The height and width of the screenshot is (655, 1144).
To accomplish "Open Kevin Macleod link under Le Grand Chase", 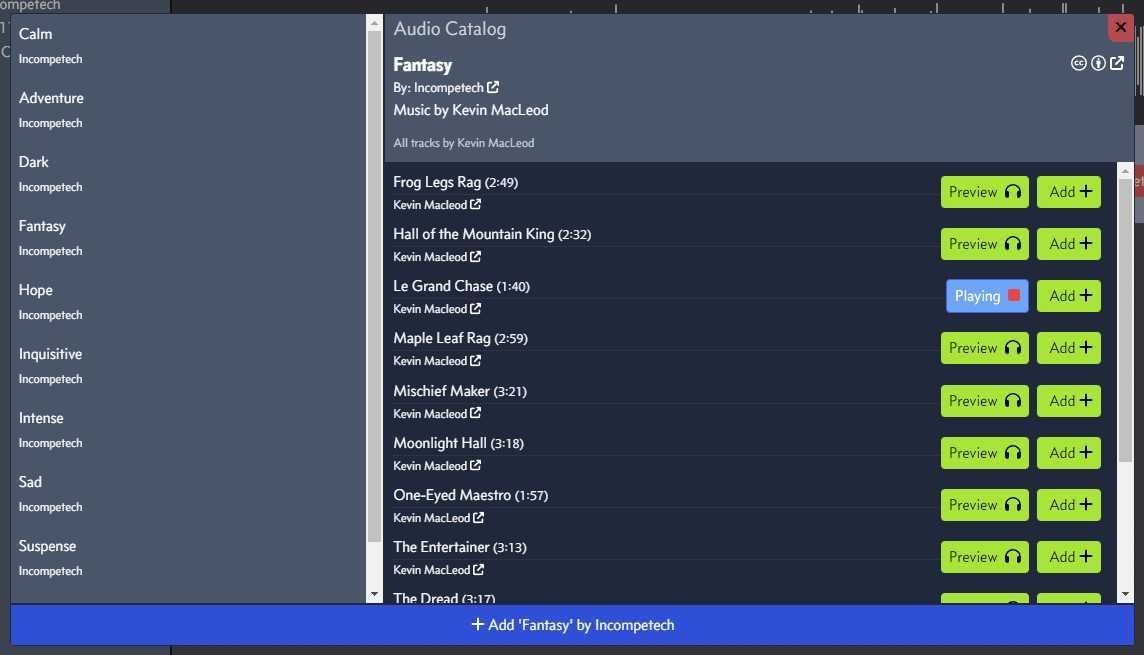I will [x=437, y=309].
